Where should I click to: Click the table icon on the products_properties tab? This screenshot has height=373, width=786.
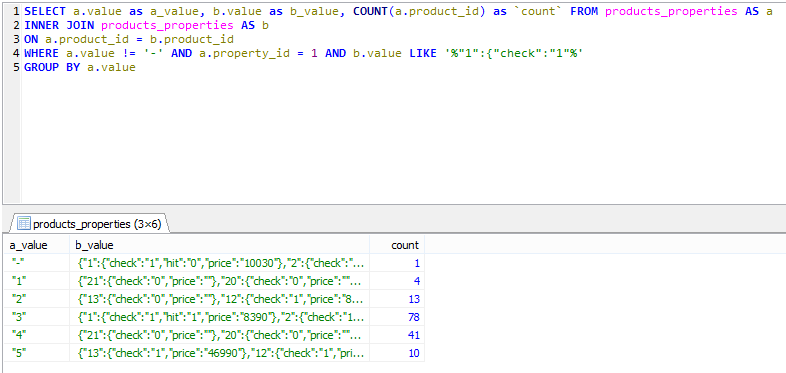pyautogui.click(x=24, y=224)
